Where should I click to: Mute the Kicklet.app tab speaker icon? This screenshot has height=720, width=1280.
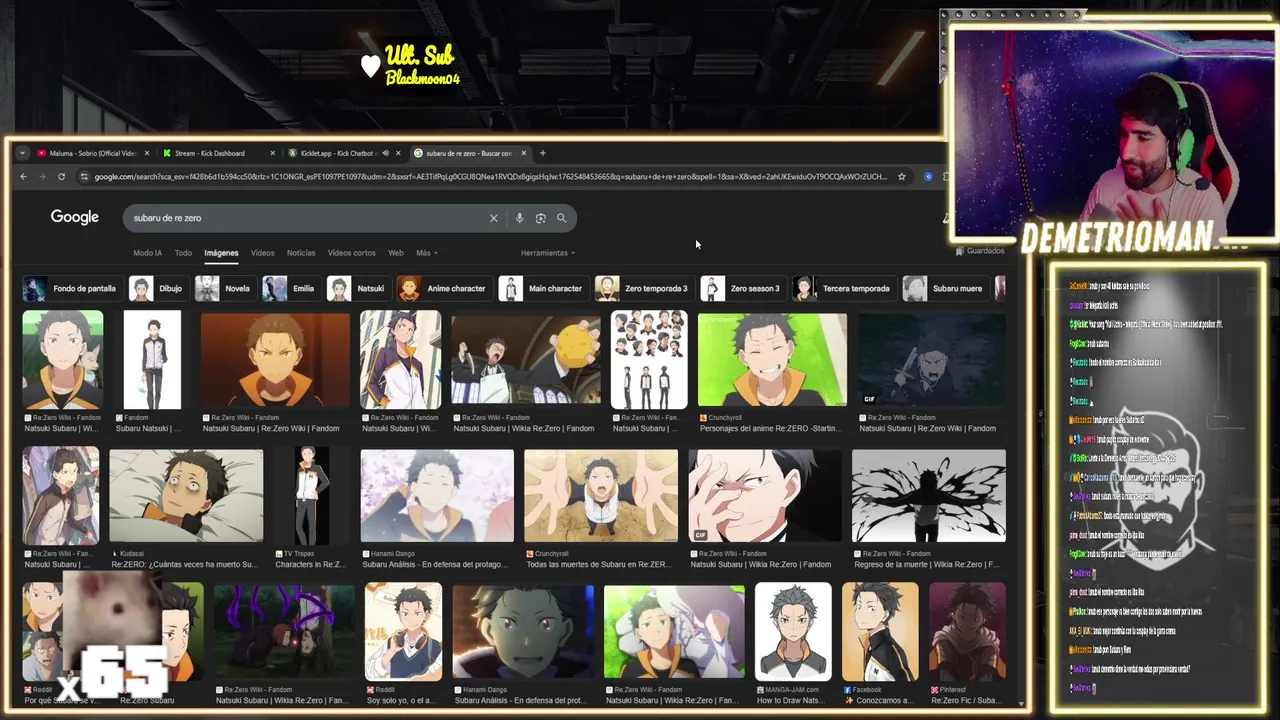(385, 153)
